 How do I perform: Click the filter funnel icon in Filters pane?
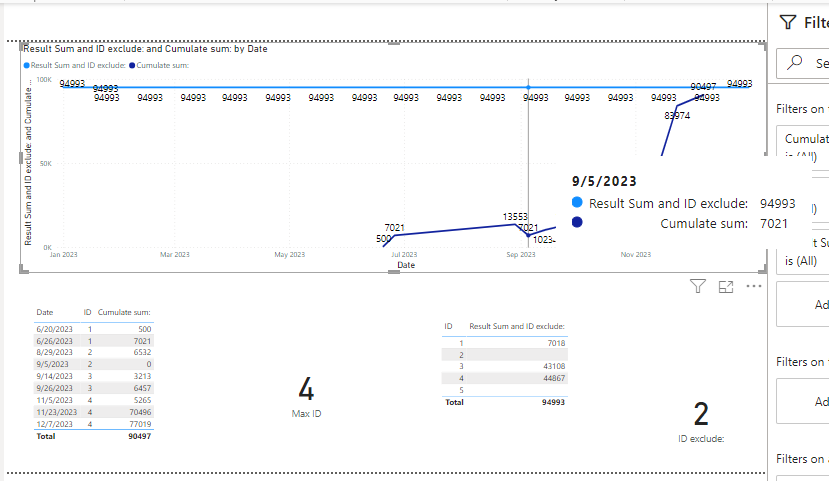pos(788,22)
